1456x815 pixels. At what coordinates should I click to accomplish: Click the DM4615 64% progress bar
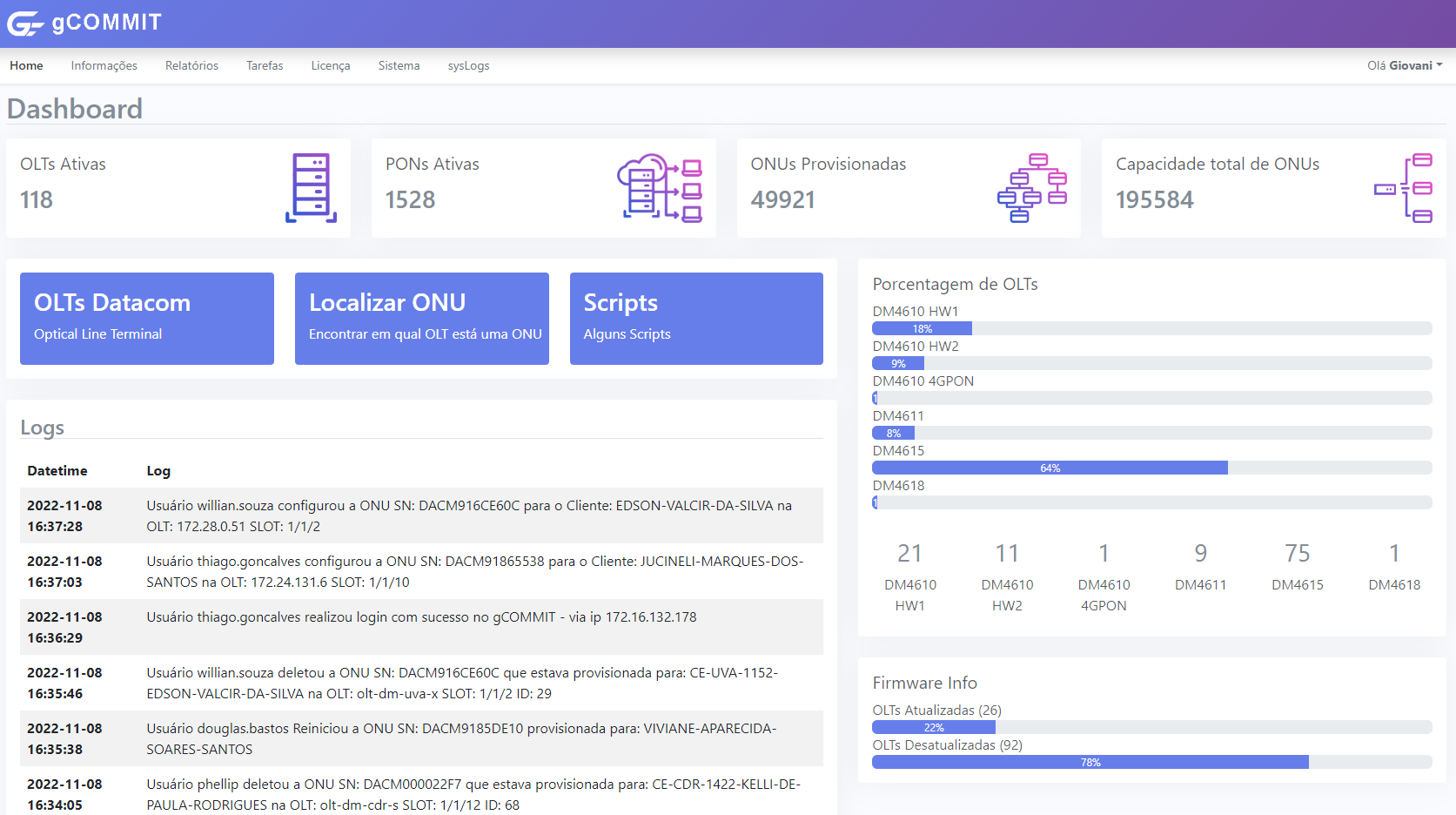point(1050,468)
